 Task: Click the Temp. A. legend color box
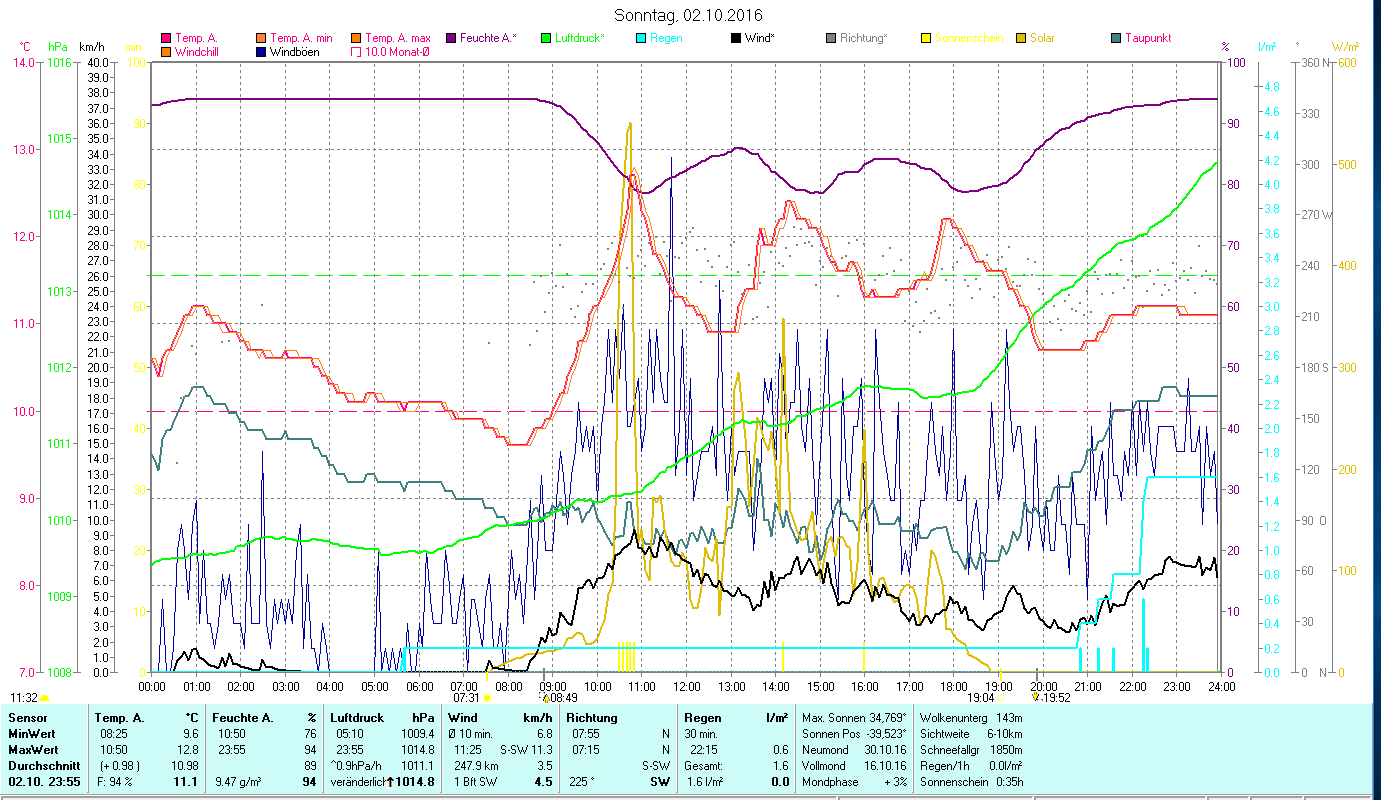coord(166,39)
